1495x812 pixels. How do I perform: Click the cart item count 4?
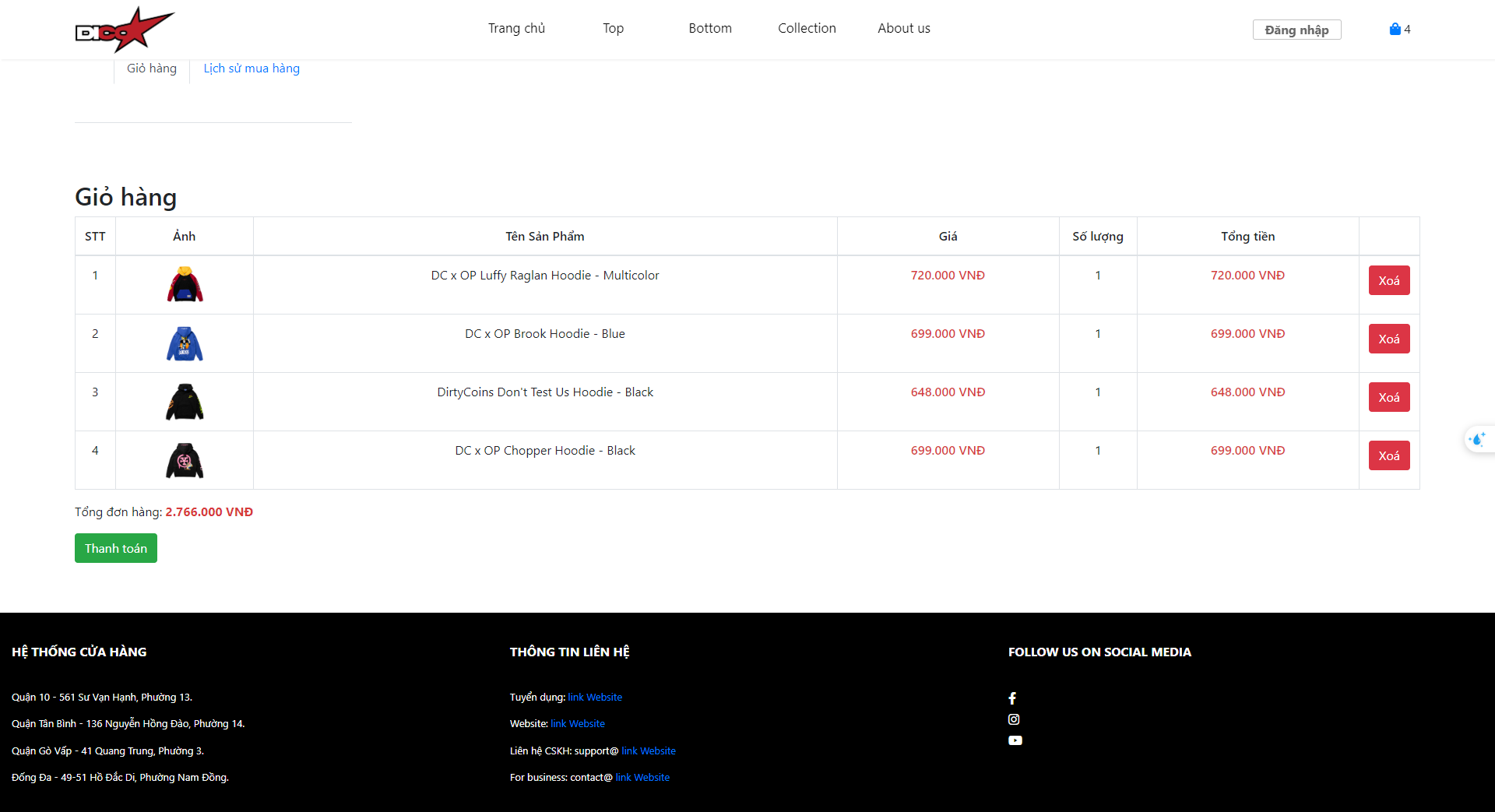(1407, 30)
